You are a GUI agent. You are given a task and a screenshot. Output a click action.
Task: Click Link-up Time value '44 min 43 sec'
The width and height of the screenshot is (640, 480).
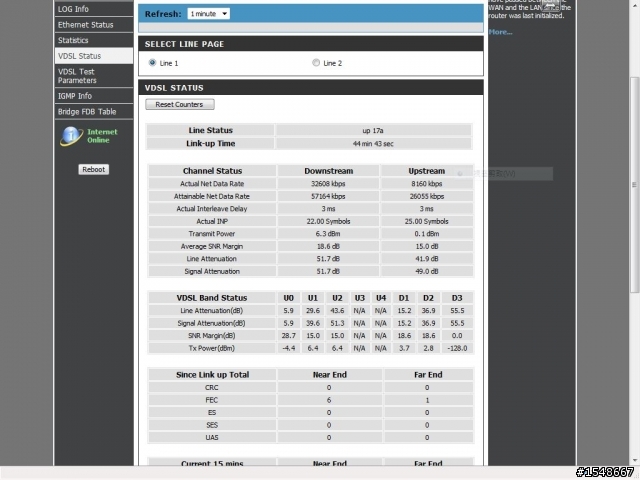pos(373,144)
